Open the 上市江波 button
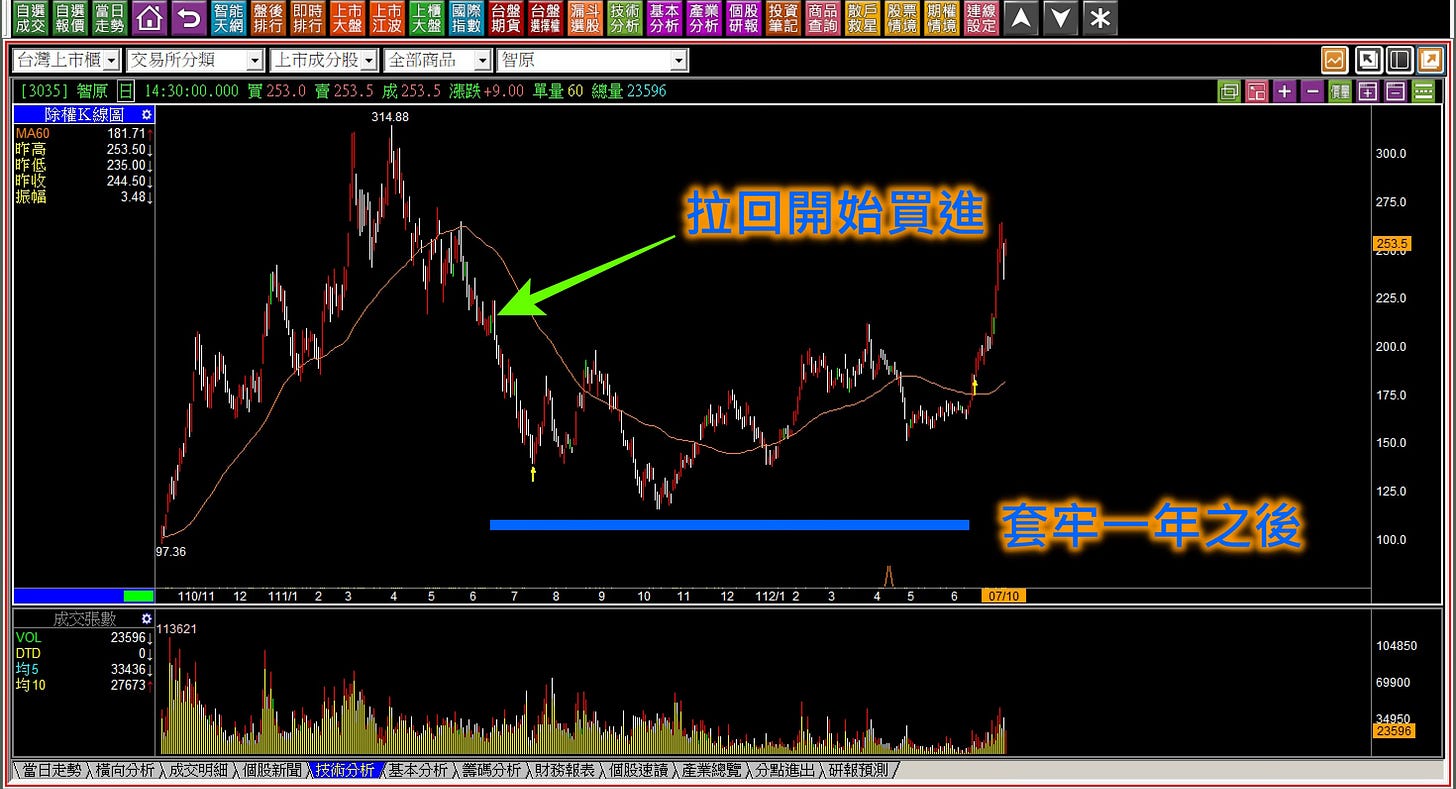1456x789 pixels. (386, 18)
